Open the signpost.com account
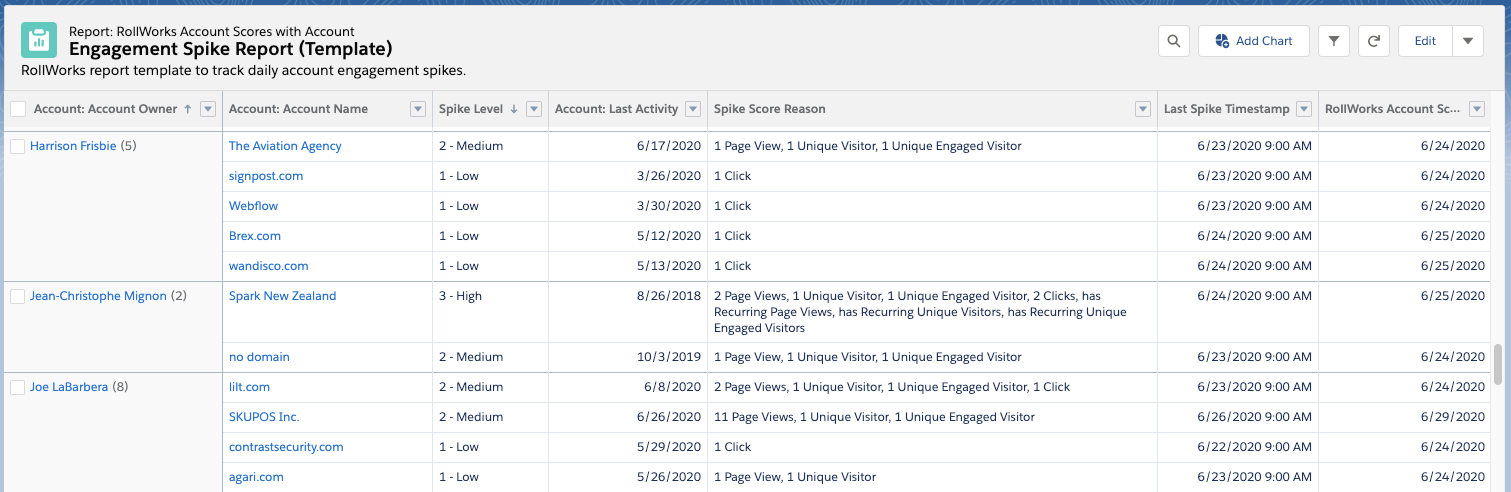Image resolution: width=1511 pixels, height=492 pixels. 266,176
